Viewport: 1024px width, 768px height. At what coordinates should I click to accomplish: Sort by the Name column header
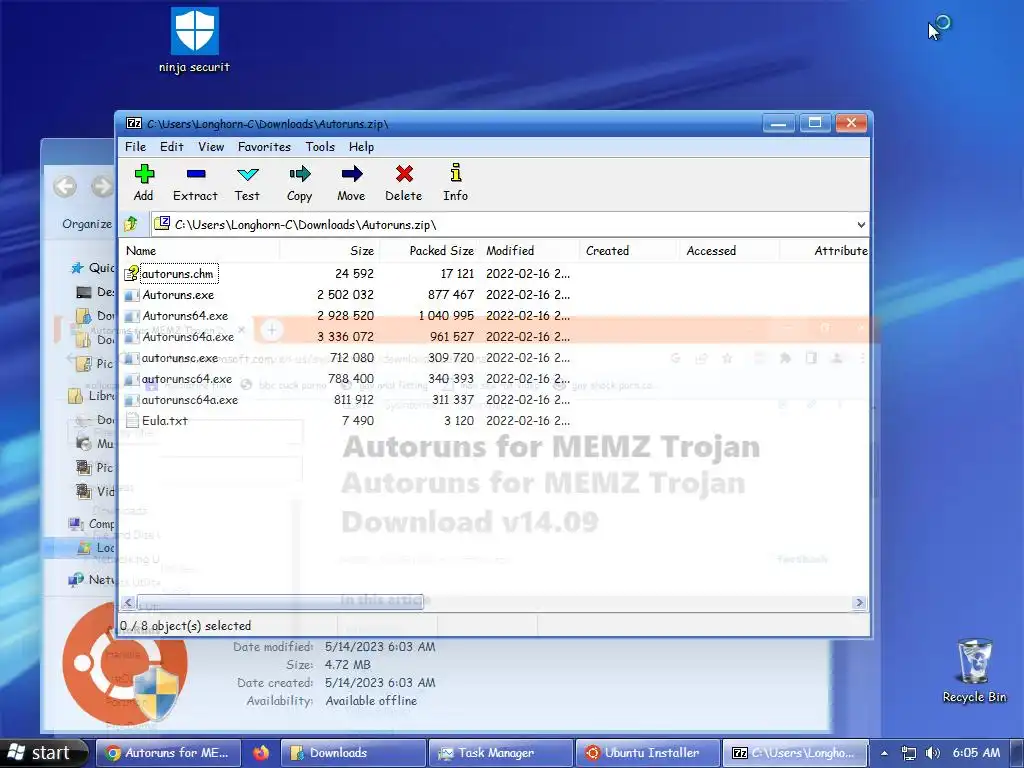199,251
